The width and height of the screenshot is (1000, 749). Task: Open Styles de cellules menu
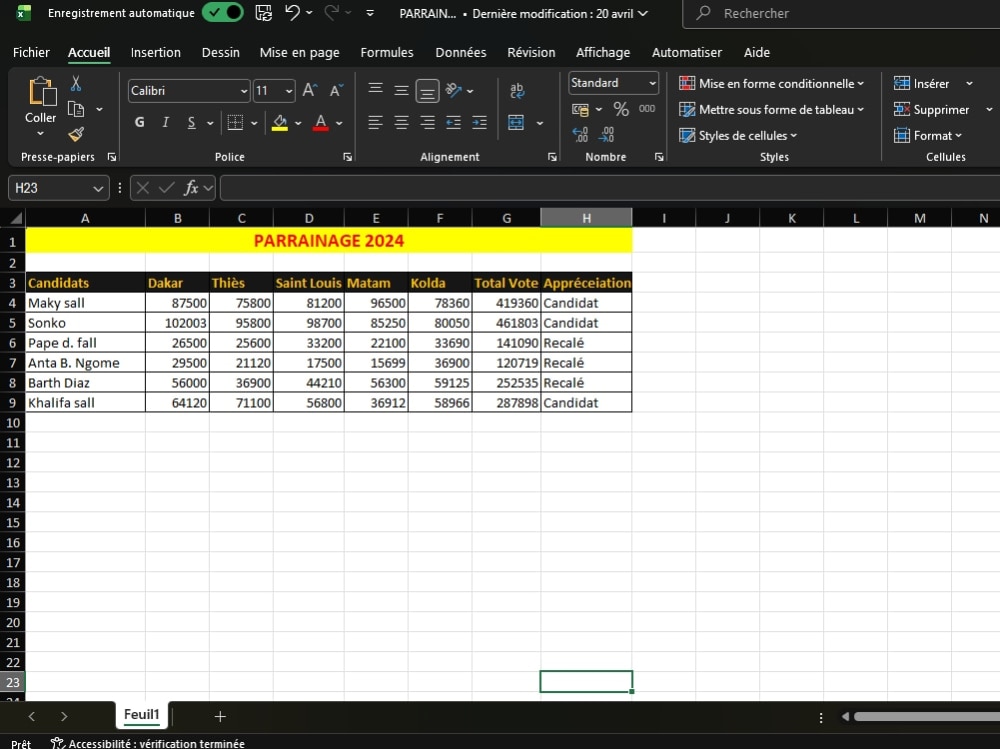738,135
